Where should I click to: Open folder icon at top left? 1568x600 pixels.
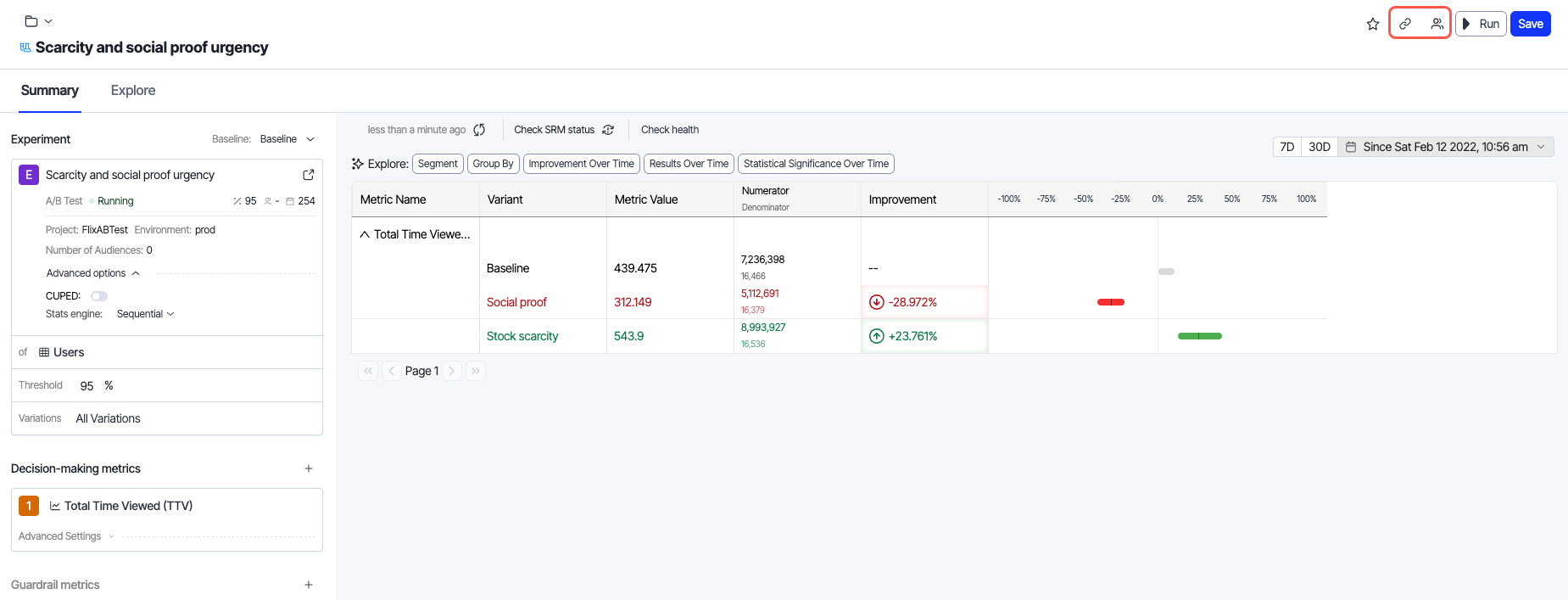point(31,21)
